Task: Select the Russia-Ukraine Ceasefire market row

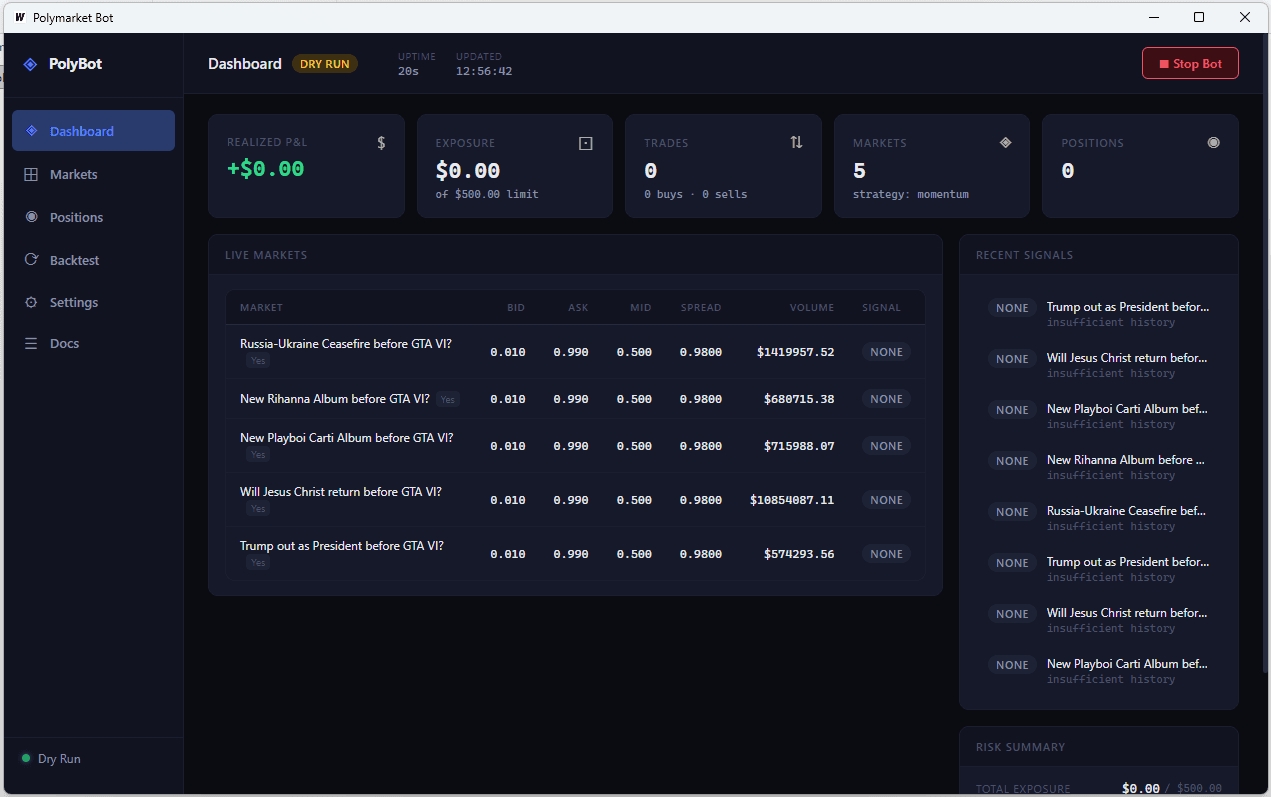Action: 345,344
